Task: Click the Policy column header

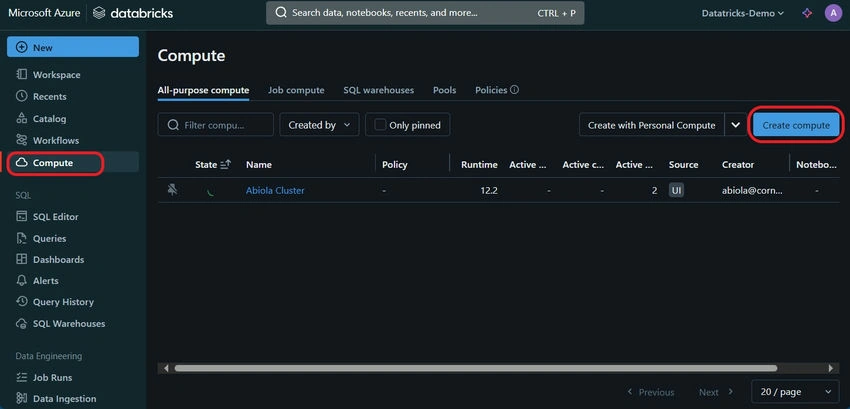Action: [394, 164]
